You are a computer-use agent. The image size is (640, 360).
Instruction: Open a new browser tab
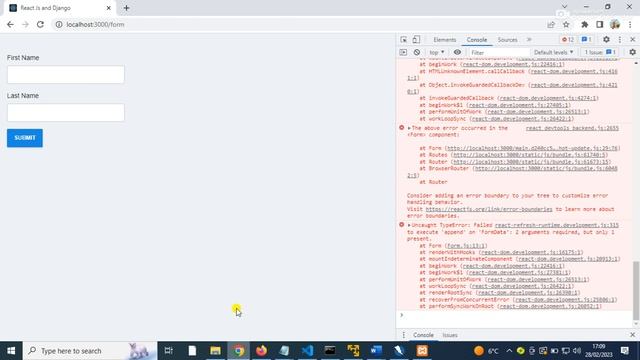pyautogui.click(x=126, y=8)
